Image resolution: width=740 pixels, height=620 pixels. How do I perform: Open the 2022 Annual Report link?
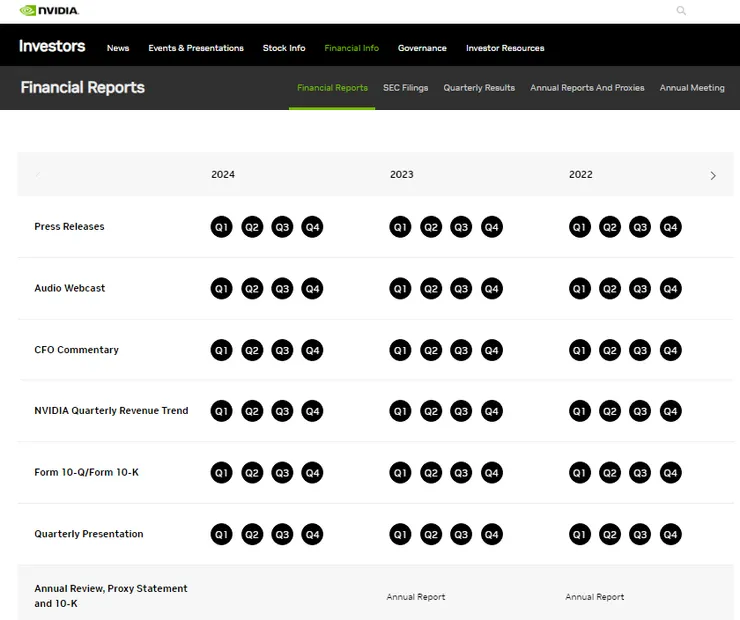point(595,597)
